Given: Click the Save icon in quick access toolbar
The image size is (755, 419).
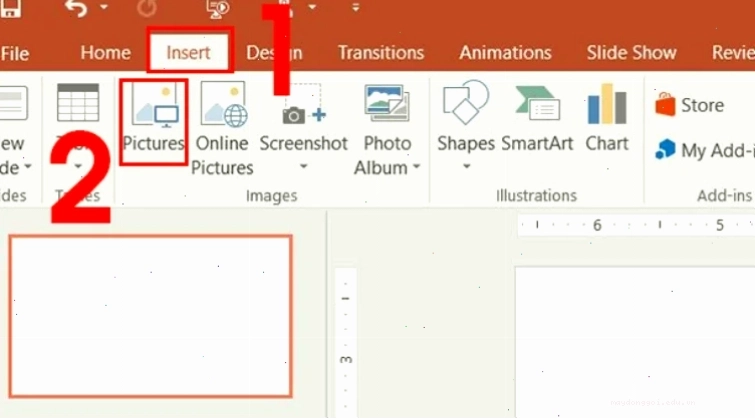Looking at the screenshot, I should [x=10, y=7].
